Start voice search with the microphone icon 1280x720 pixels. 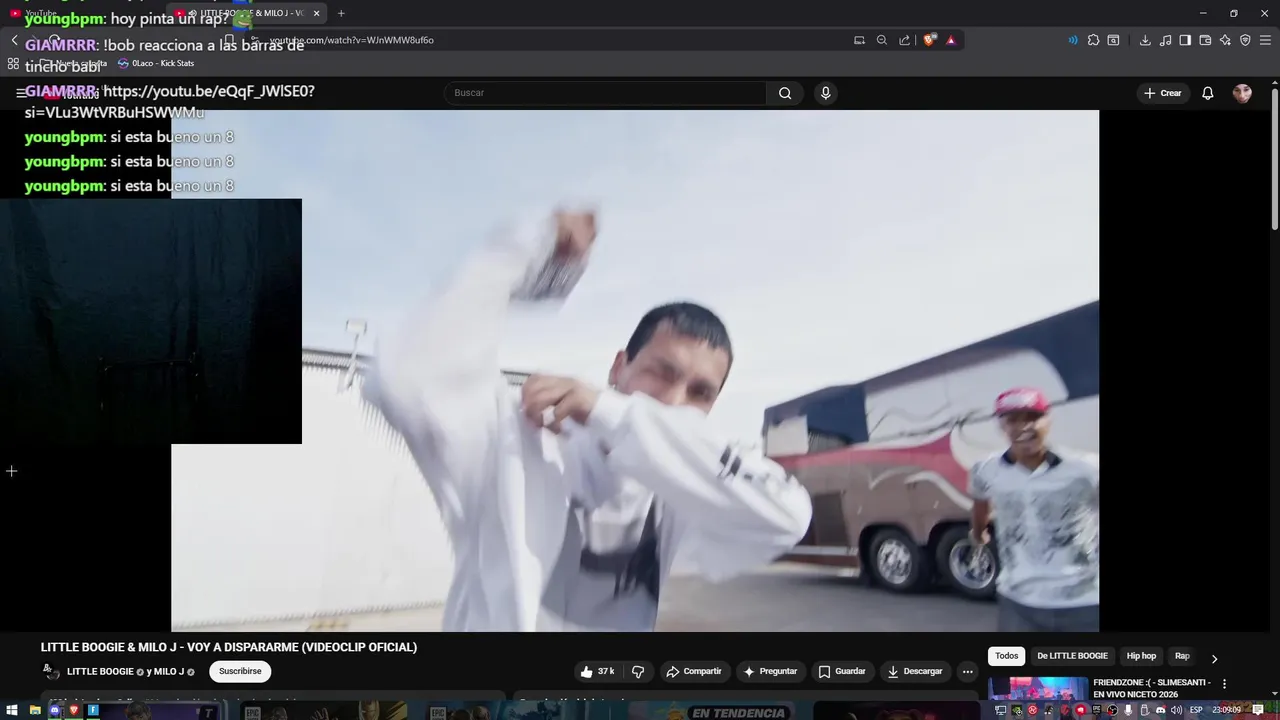825,93
